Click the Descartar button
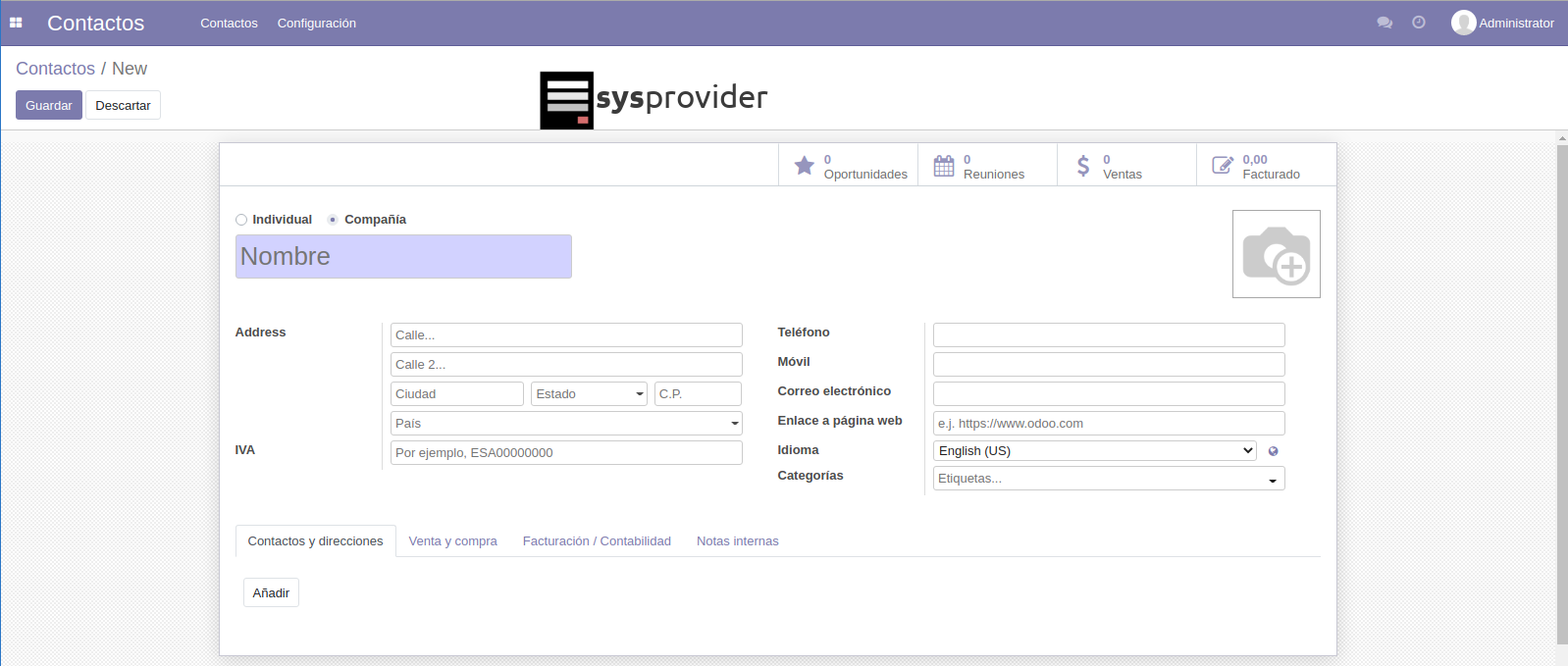 point(123,106)
